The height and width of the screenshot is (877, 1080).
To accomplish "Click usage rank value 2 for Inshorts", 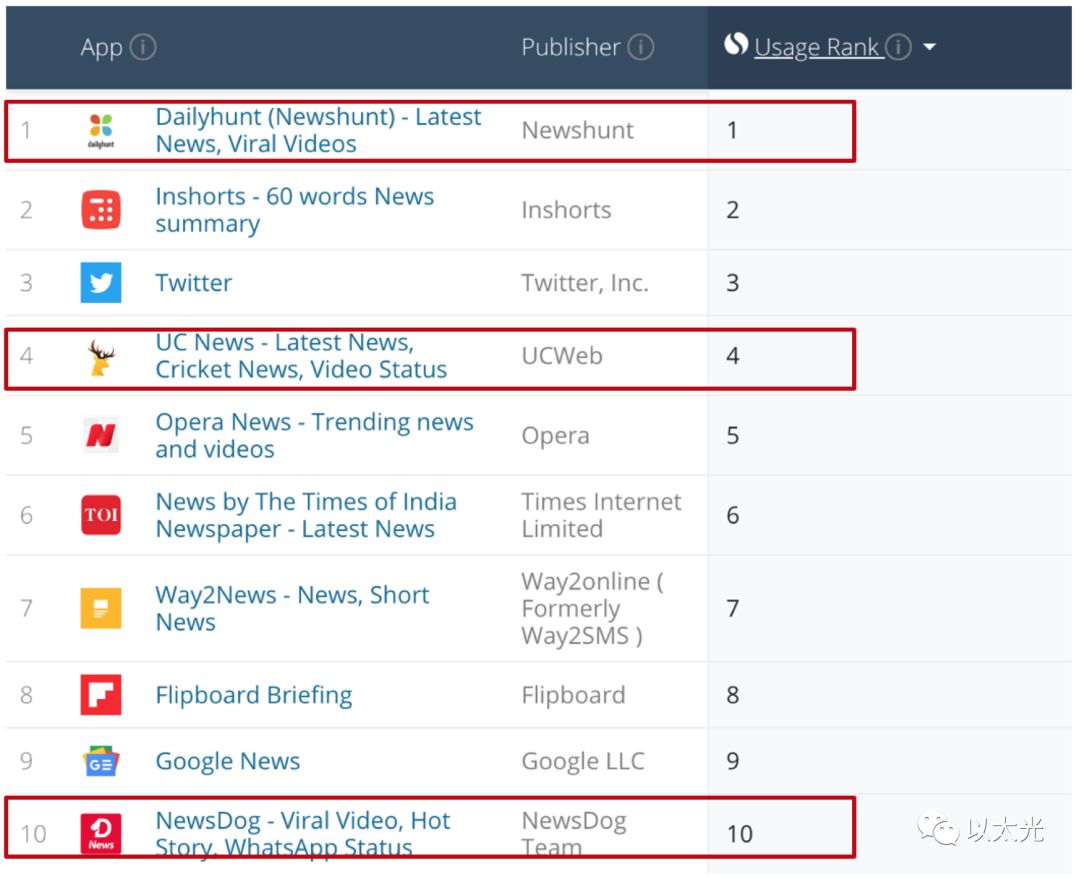I will [x=732, y=209].
